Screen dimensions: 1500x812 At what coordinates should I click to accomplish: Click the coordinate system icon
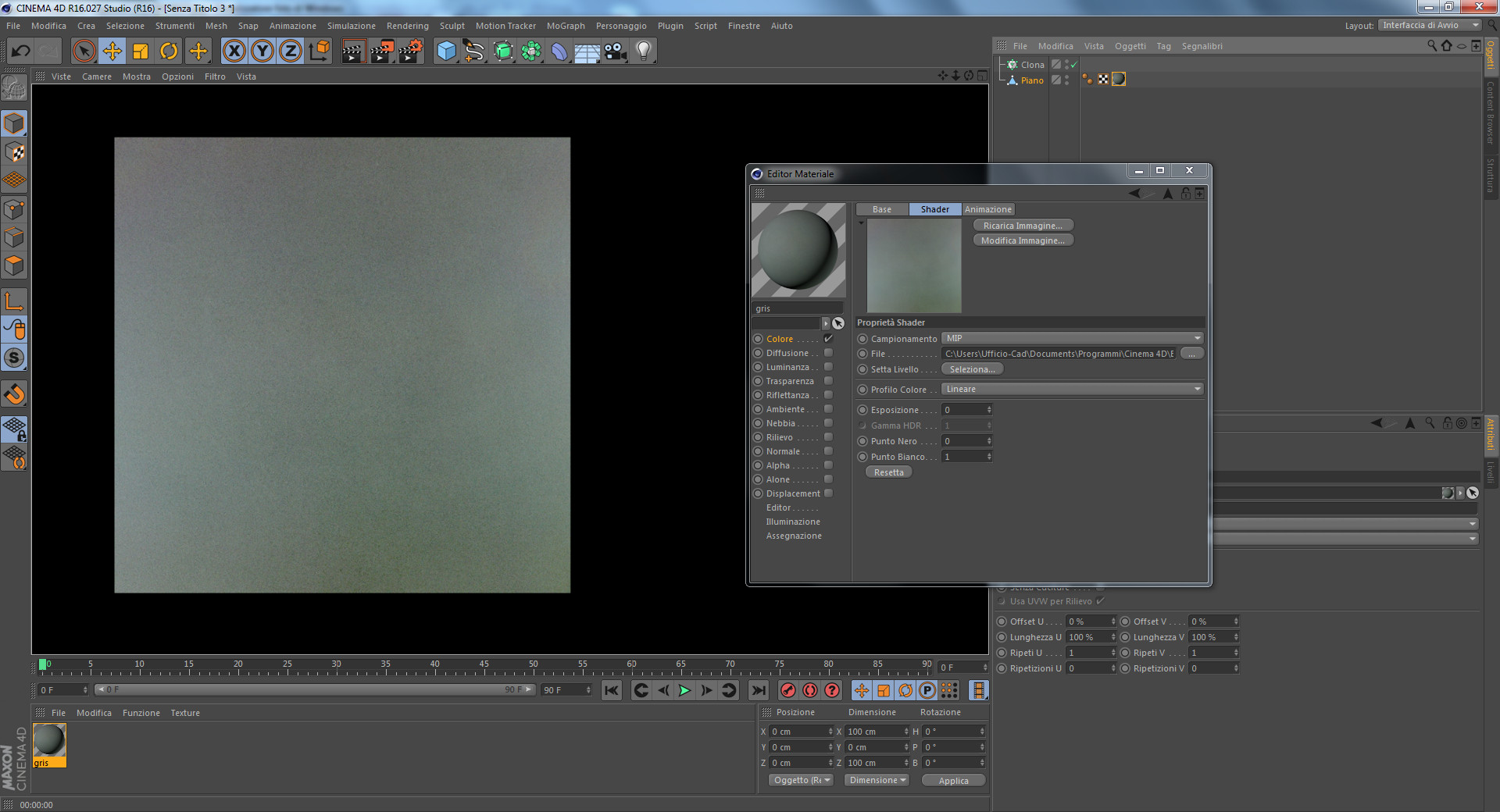point(319,52)
